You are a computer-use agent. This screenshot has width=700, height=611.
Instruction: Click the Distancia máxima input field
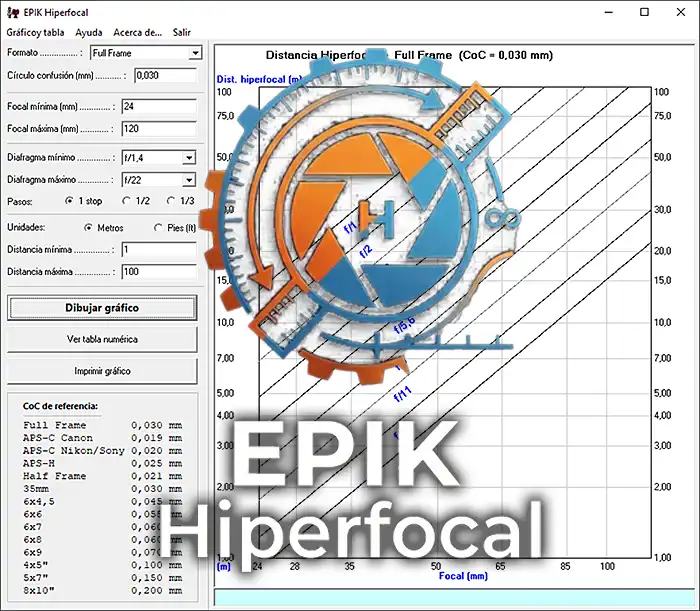click(159, 272)
